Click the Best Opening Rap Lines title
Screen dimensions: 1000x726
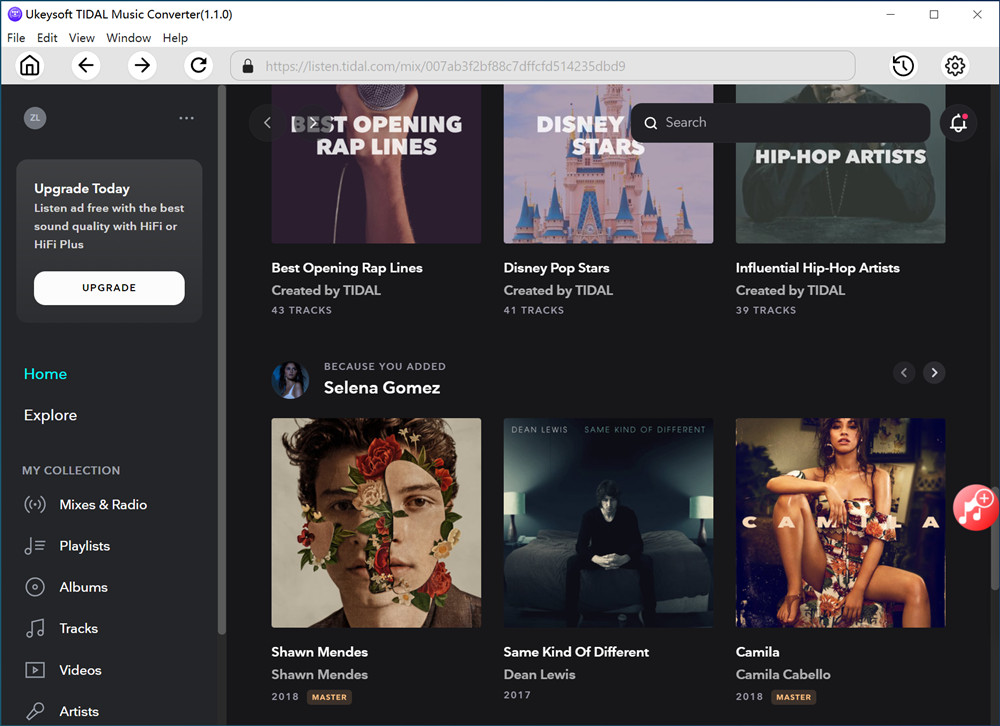point(347,268)
